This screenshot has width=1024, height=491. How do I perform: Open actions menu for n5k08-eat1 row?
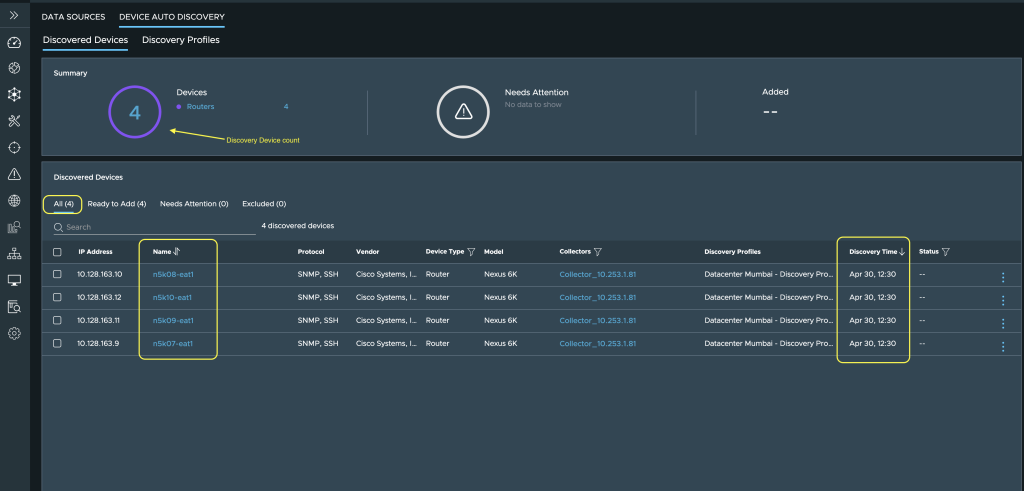pyautogui.click(x=1002, y=277)
